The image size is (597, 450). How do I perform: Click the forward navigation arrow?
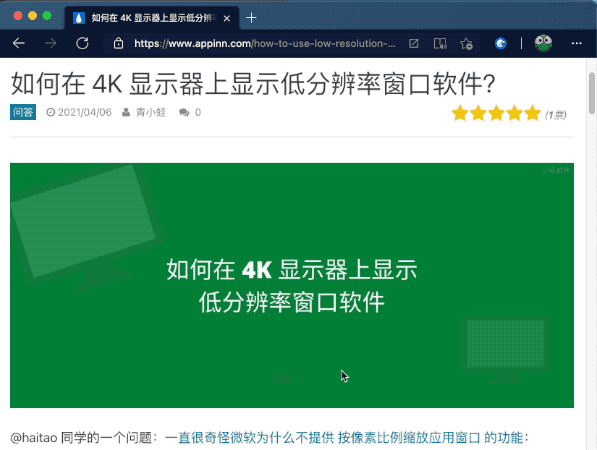pyautogui.click(x=50, y=43)
